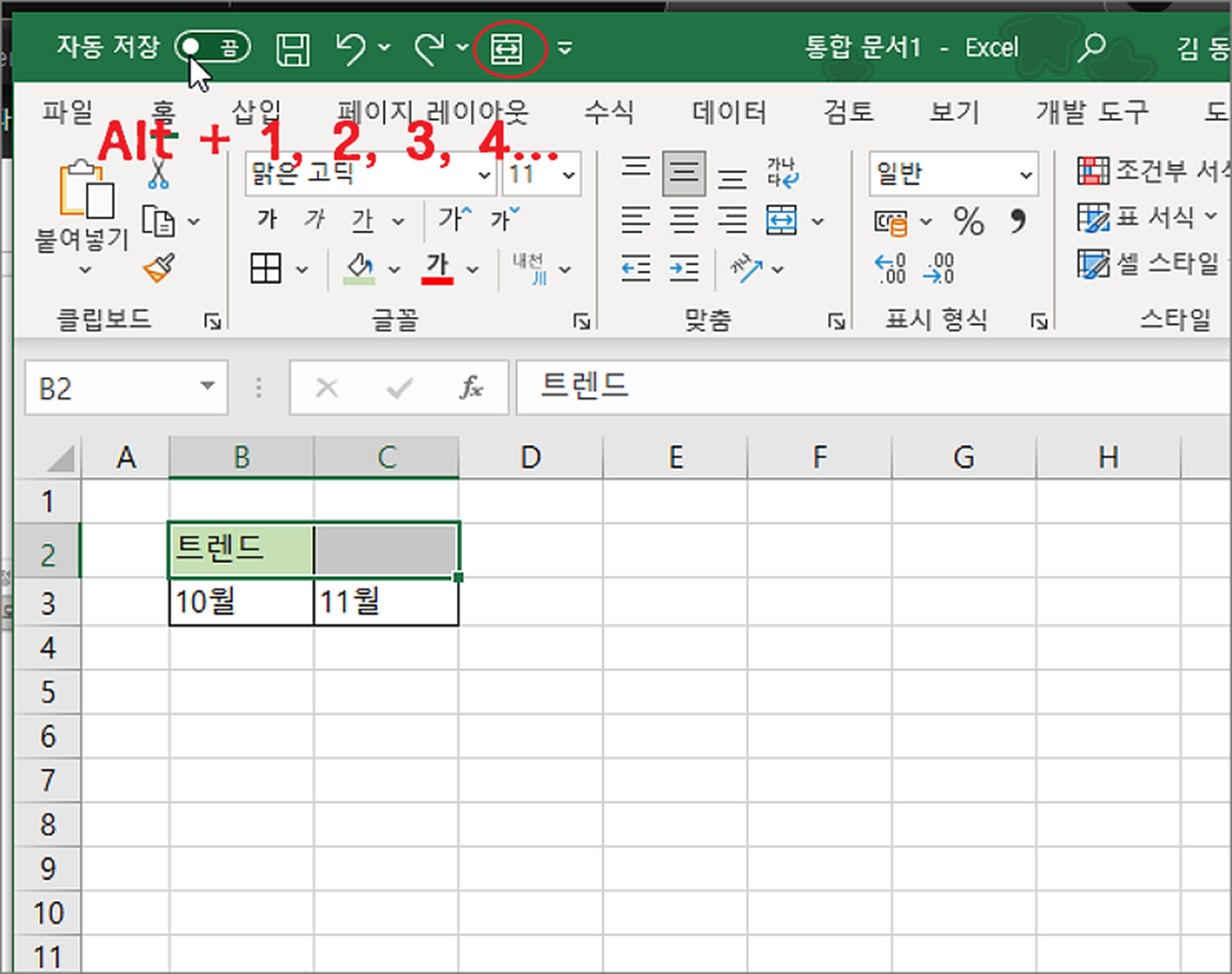This screenshot has height=974, width=1232.
Task: Click the formula bar containing 트렌드
Action: 873,387
